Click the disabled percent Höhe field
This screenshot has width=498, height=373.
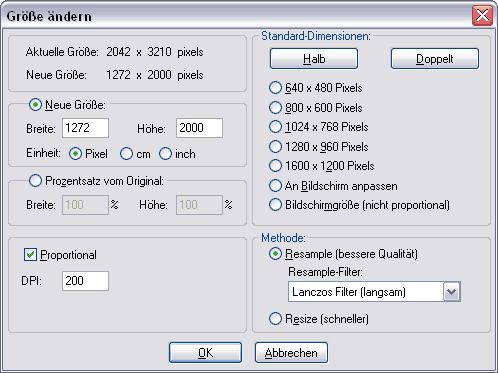coord(199,205)
